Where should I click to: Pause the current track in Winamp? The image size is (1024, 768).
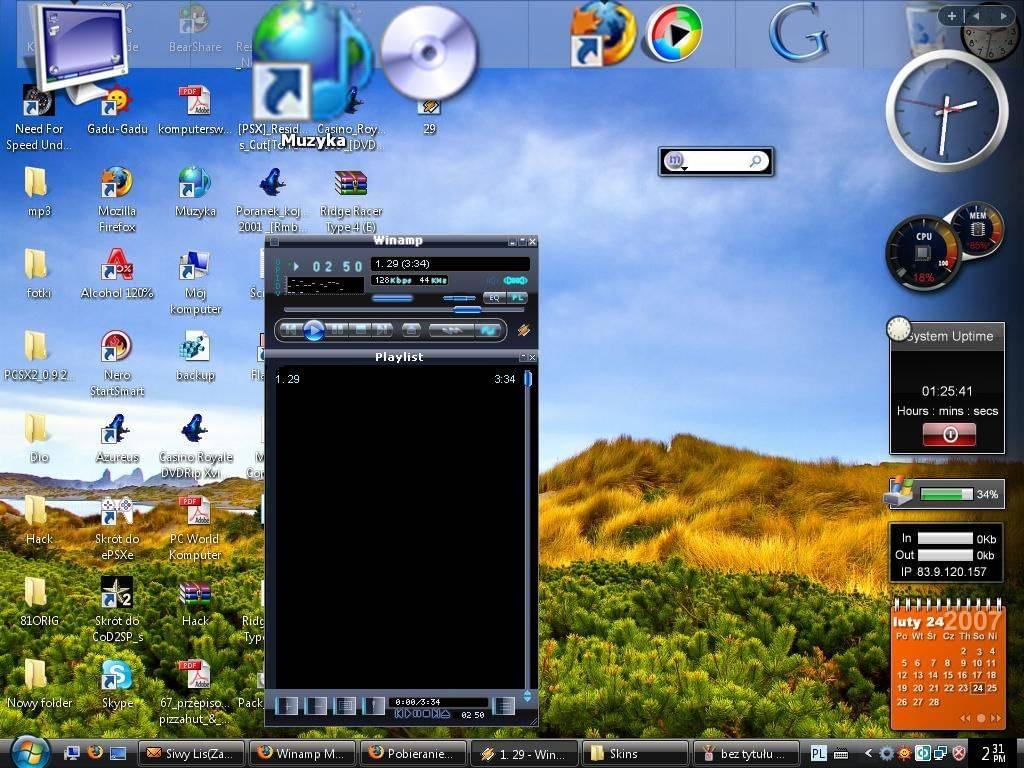click(337, 330)
